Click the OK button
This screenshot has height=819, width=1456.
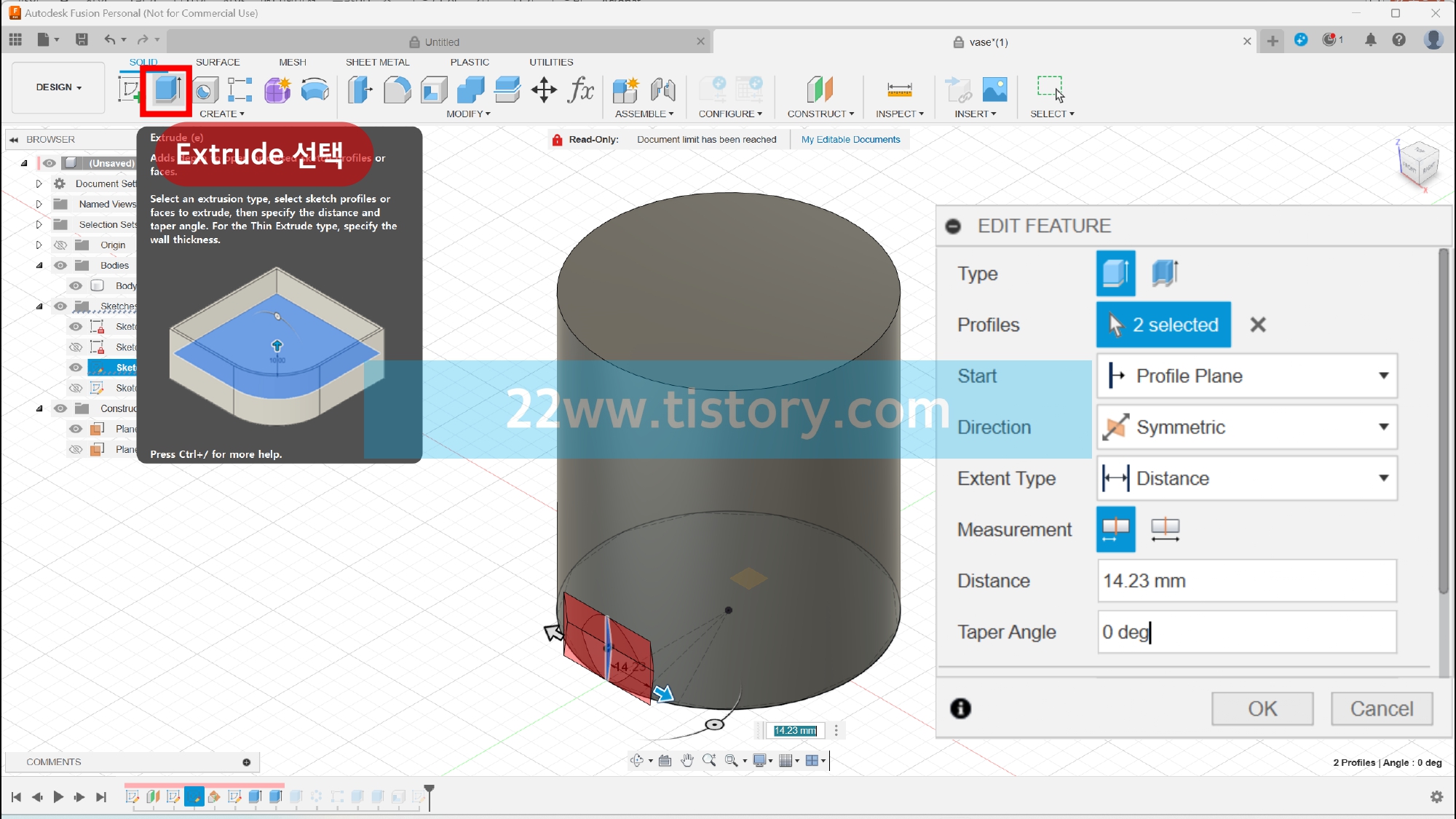(1262, 708)
